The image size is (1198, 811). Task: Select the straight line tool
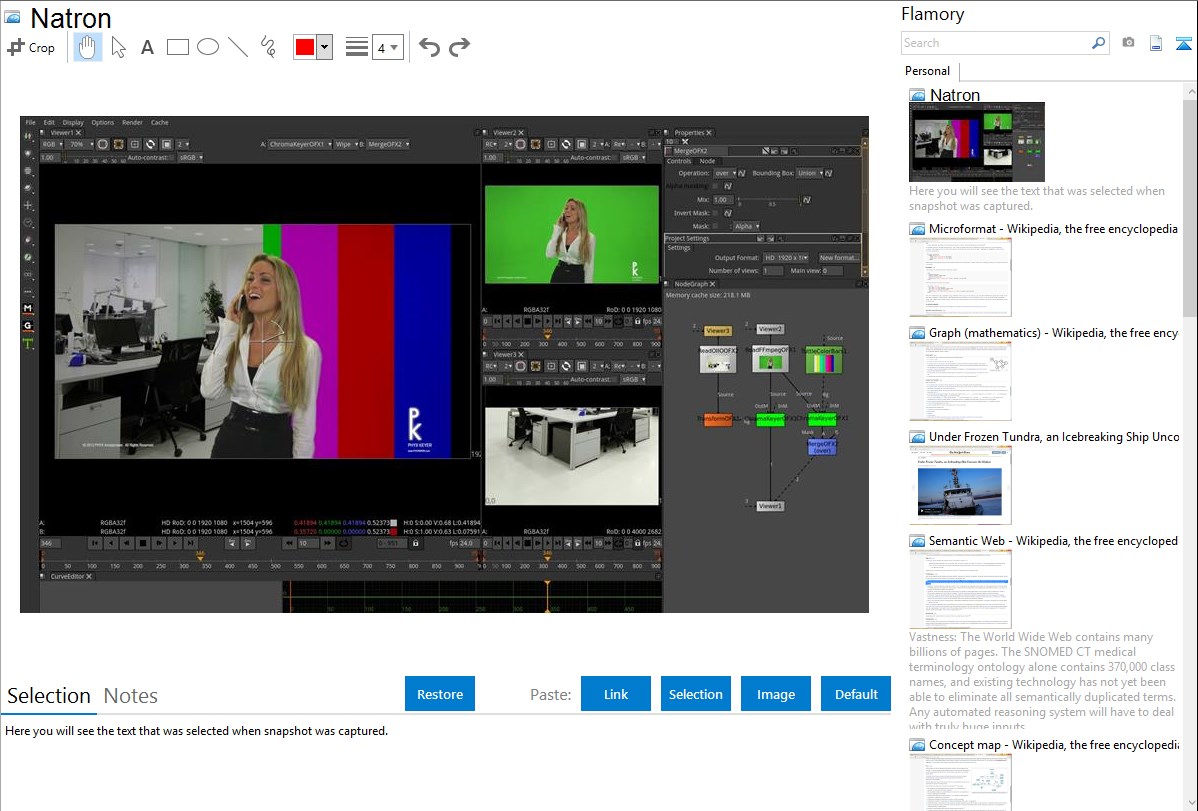237,47
